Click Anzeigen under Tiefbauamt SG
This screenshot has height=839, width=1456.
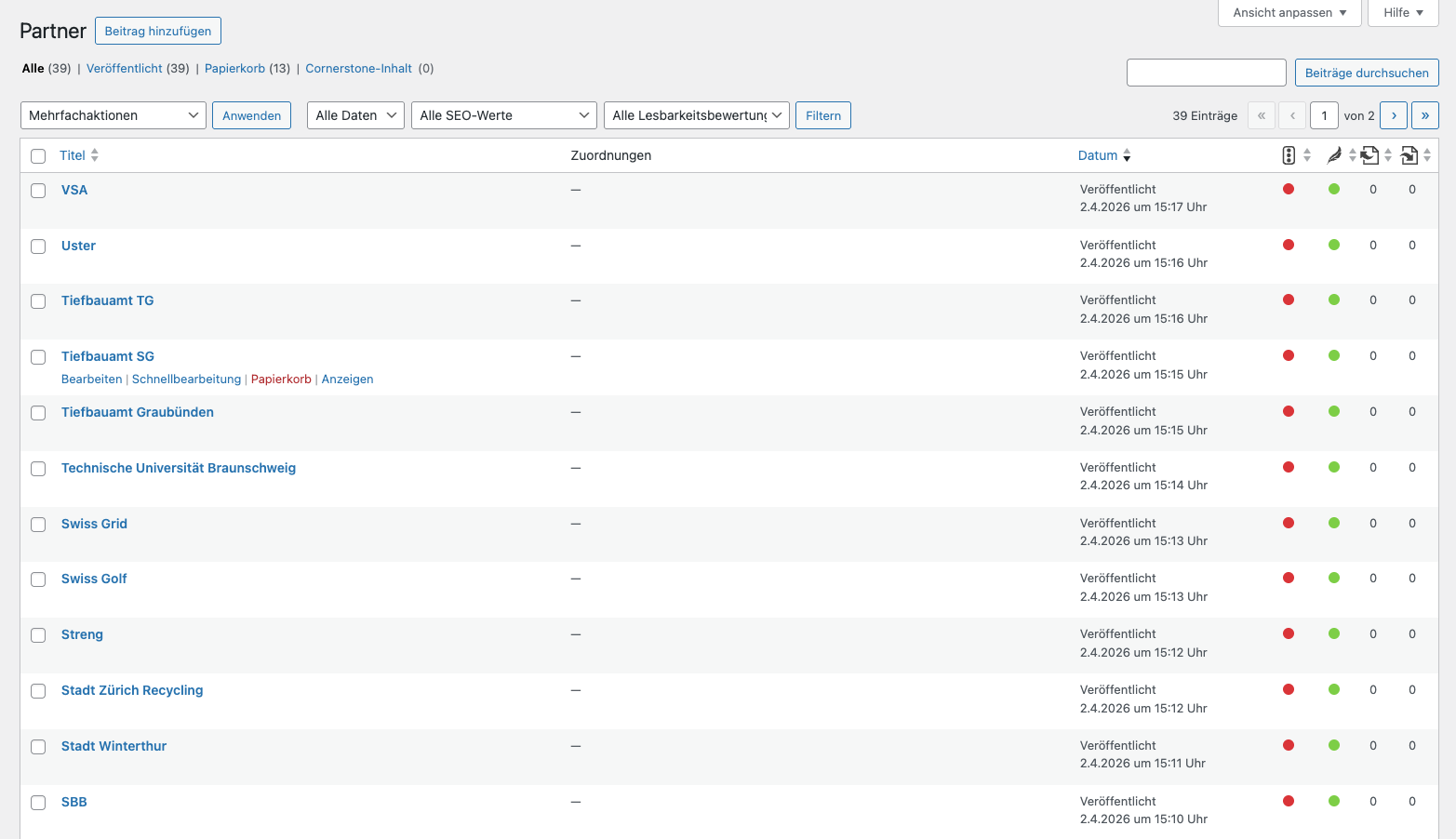[348, 379]
